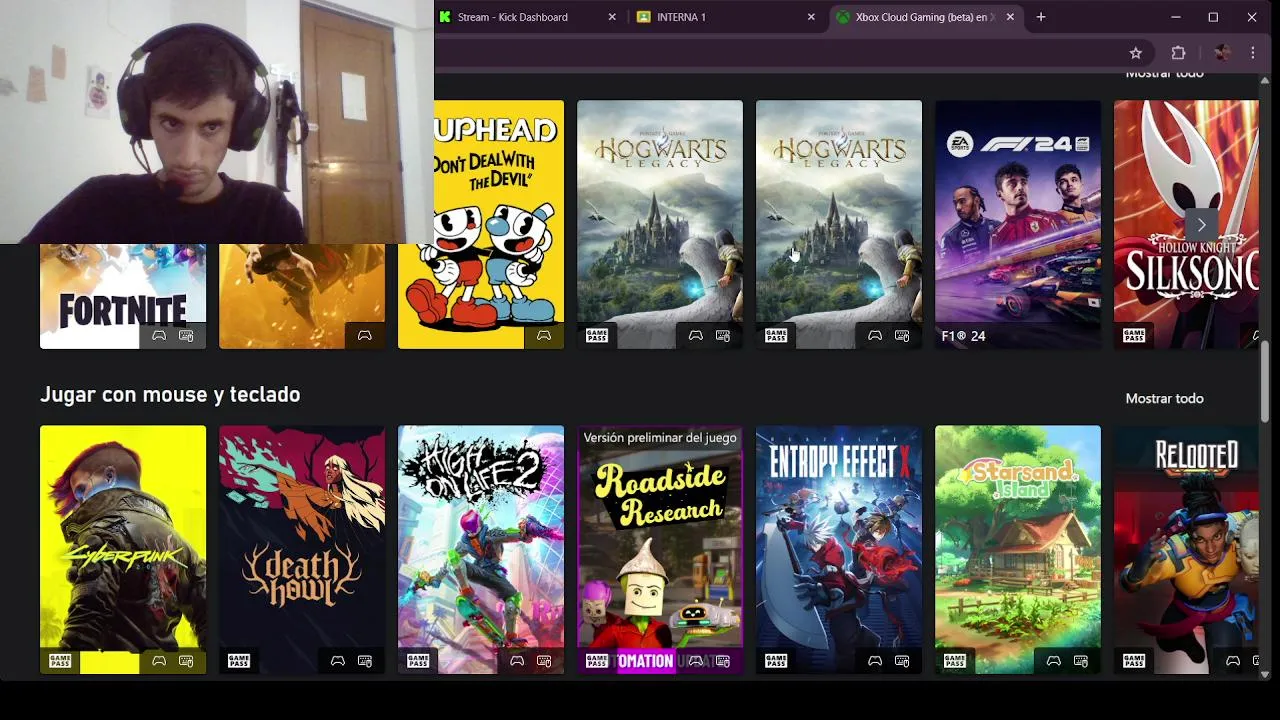1280x720 pixels.
Task: Open the Entropy Effect X card
Action: click(839, 550)
